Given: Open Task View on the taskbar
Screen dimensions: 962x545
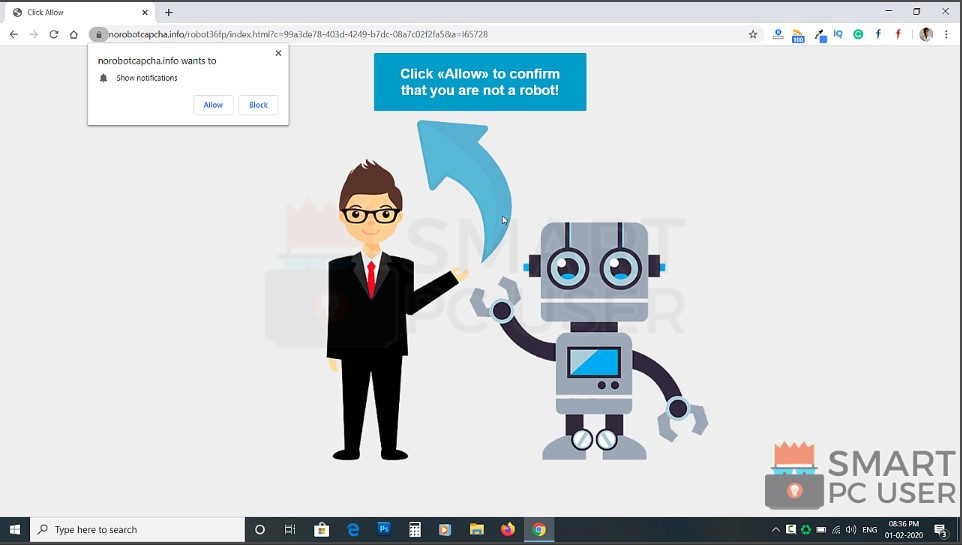Looking at the screenshot, I should (x=290, y=530).
